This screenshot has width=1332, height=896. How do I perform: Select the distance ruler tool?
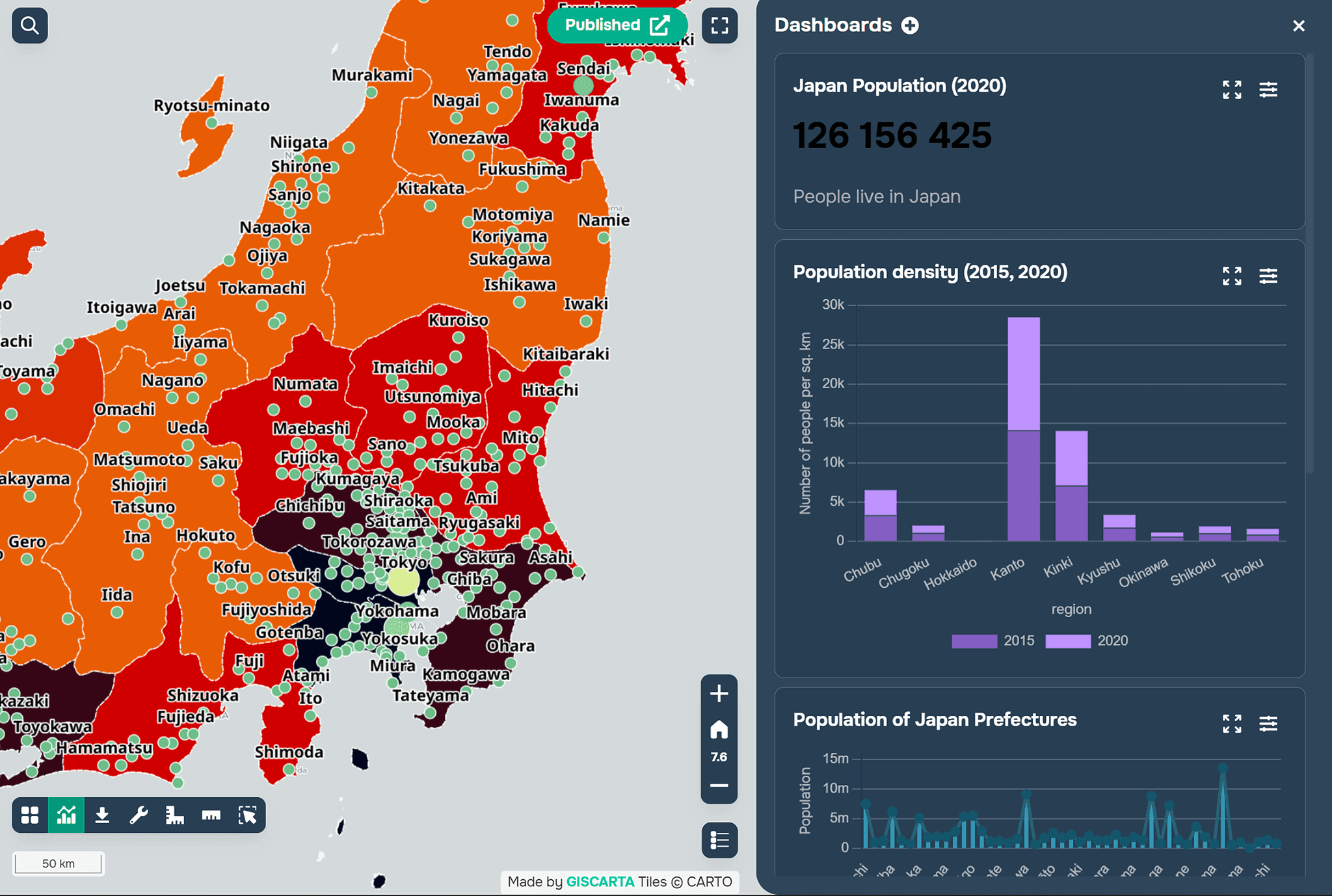click(x=211, y=815)
